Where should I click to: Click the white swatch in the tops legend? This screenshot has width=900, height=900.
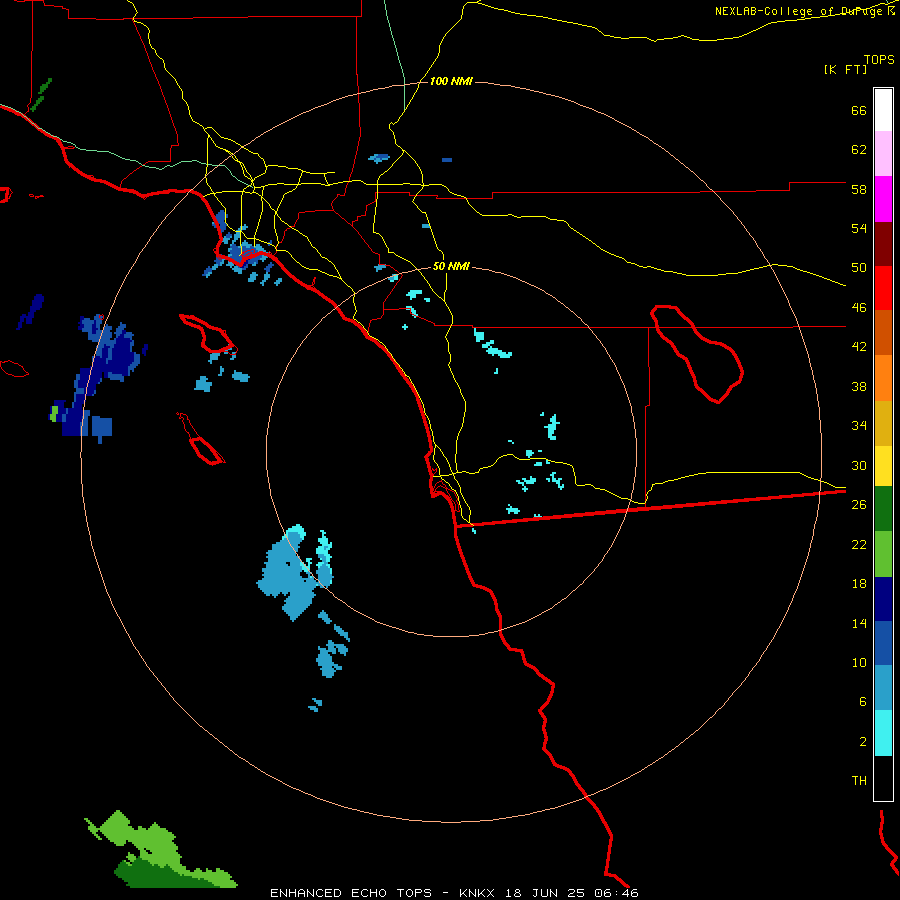883,110
